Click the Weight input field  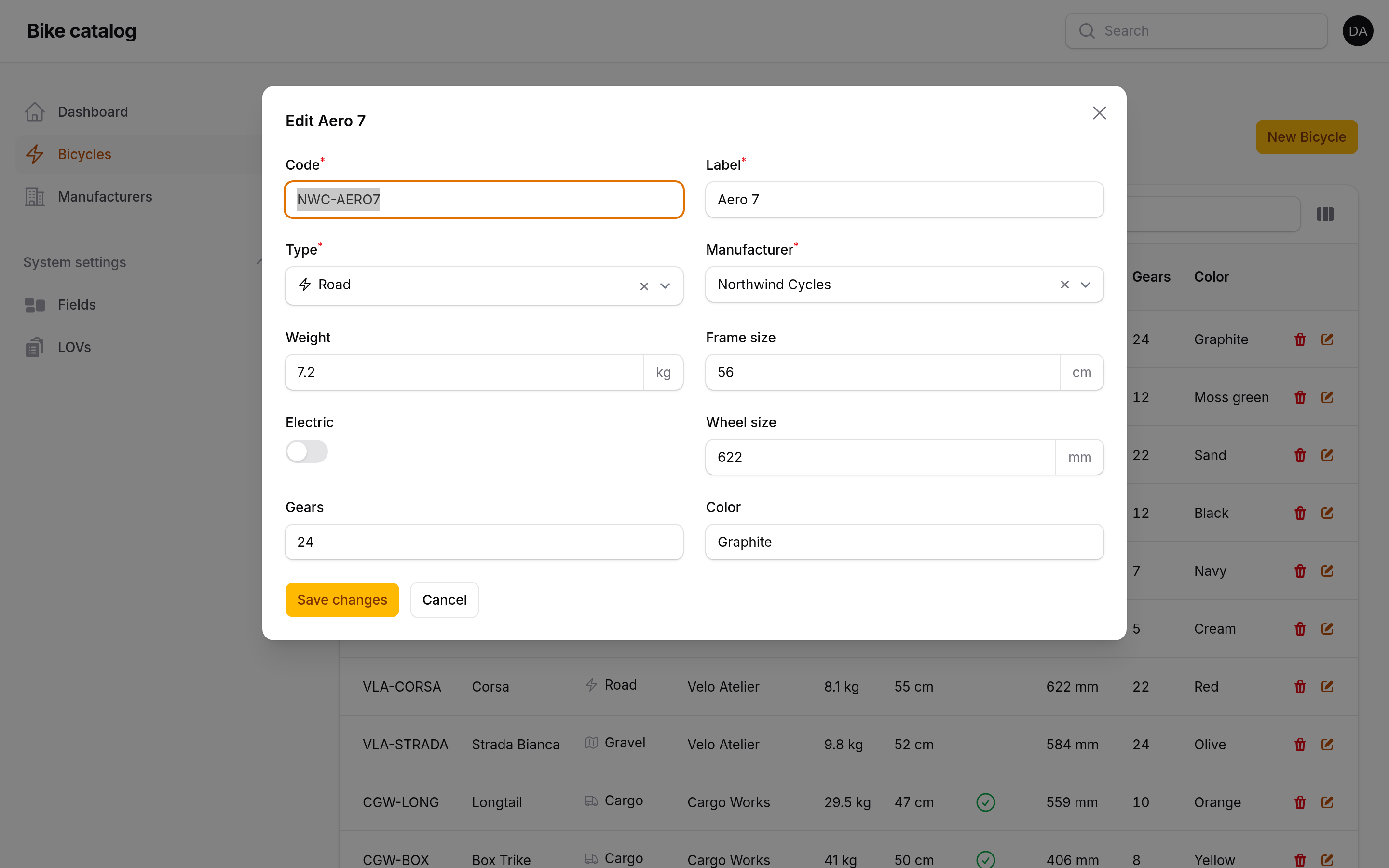464,372
